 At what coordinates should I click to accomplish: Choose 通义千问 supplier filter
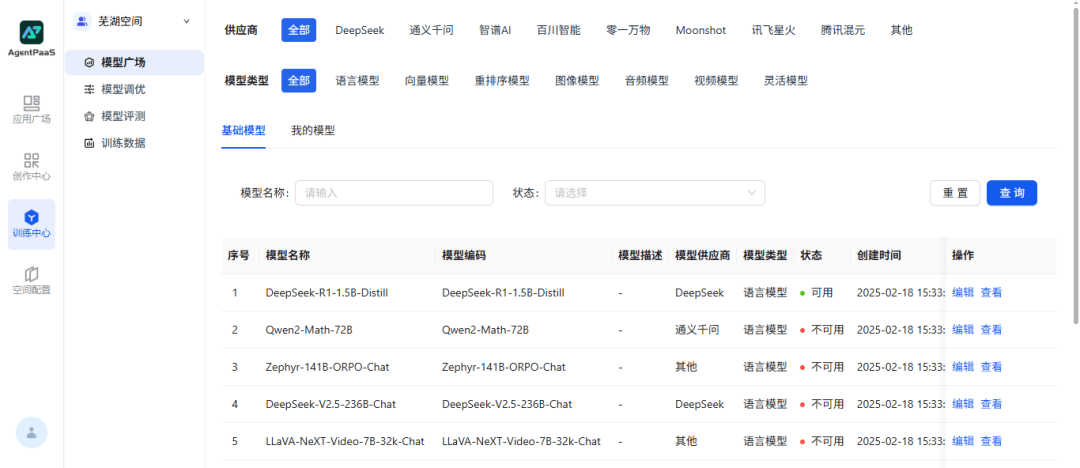click(431, 30)
